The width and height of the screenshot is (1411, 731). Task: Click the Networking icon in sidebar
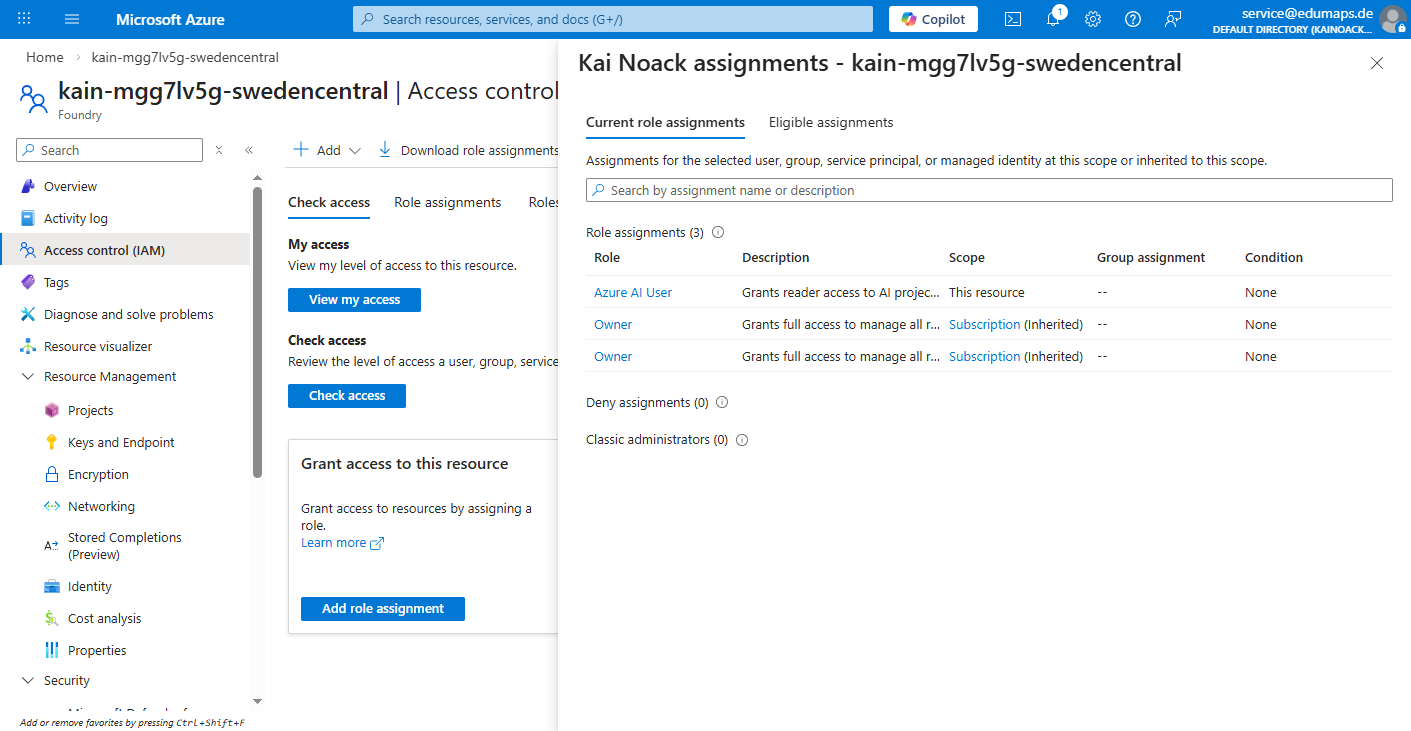tap(52, 506)
